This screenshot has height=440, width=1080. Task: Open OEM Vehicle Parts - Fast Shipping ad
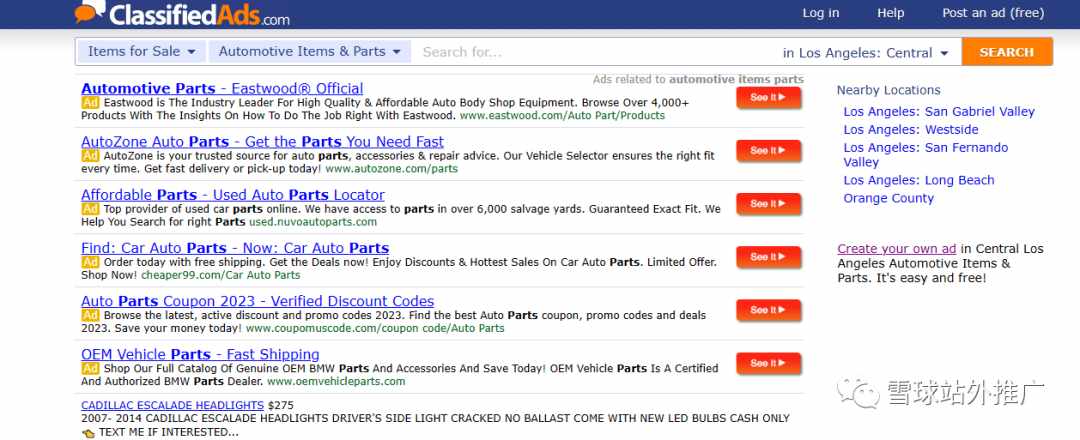[x=200, y=354]
